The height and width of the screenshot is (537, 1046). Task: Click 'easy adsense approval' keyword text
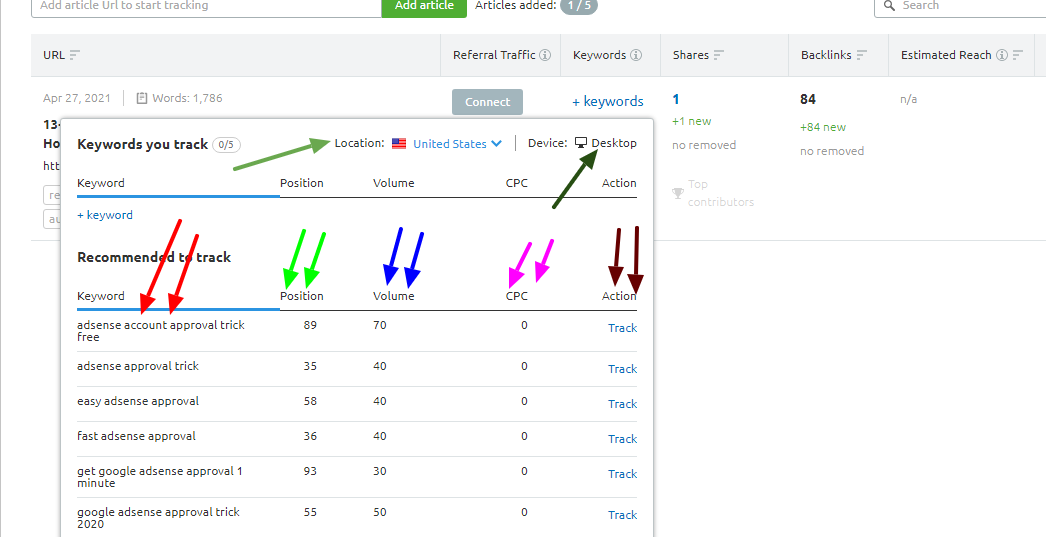tap(138, 401)
